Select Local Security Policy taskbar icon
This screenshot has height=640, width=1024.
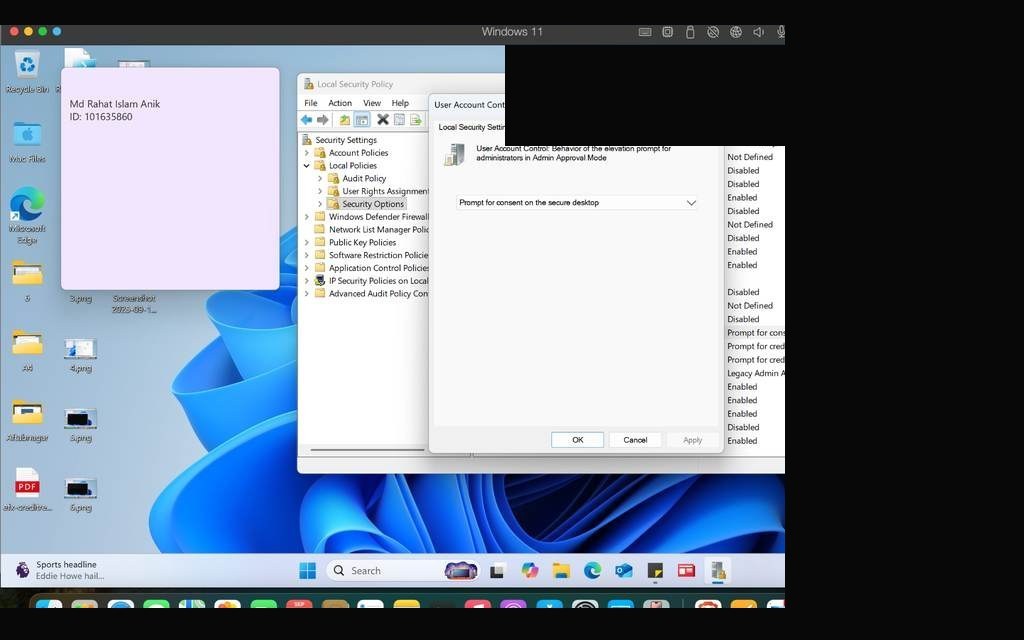pos(718,571)
